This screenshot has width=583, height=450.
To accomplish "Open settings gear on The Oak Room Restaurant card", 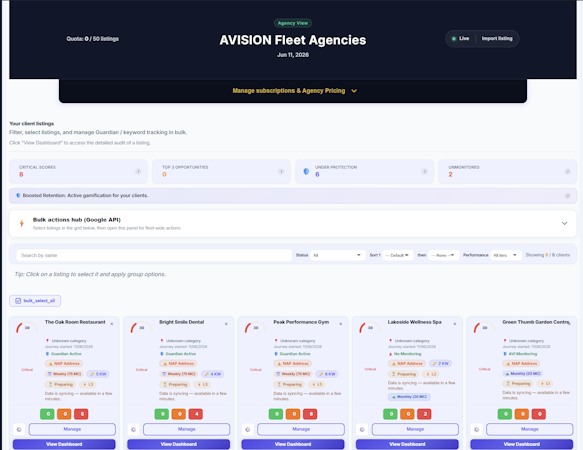I will (x=19, y=430).
